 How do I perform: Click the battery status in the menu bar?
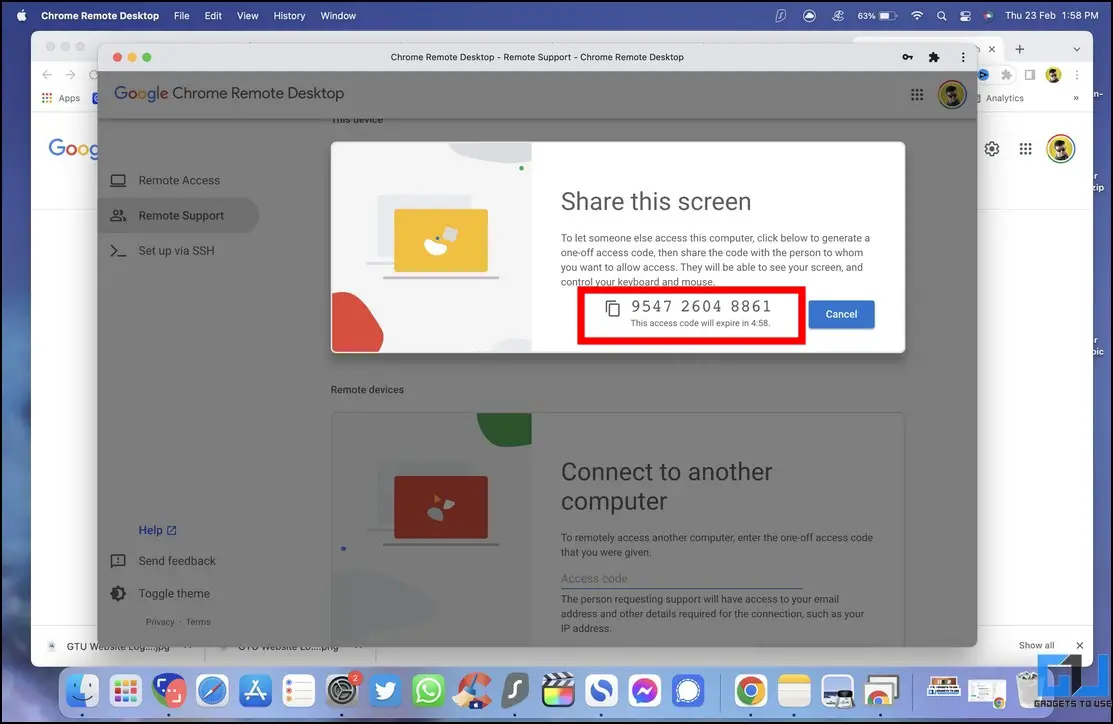pyautogui.click(x=877, y=16)
